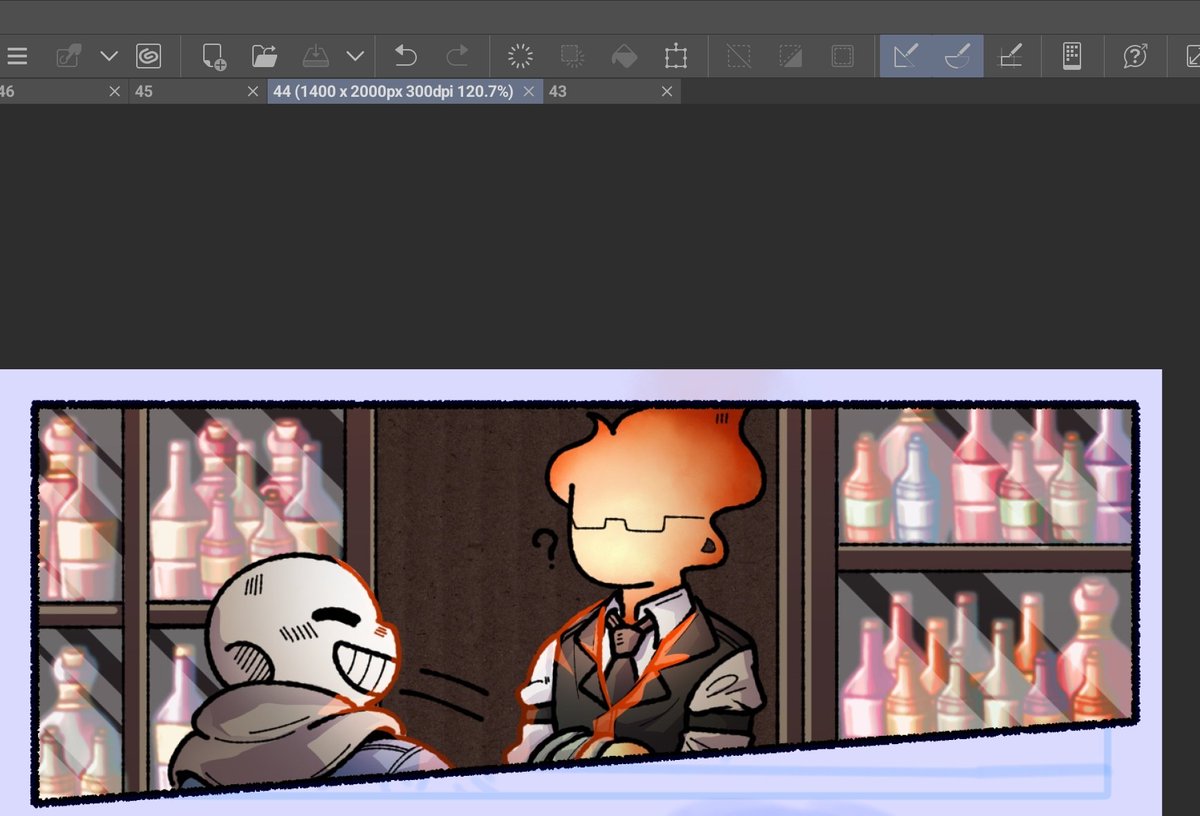Image resolution: width=1200 pixels, height=816 pixels.
Task: Save the current canvas
Action: click(316, 55)
